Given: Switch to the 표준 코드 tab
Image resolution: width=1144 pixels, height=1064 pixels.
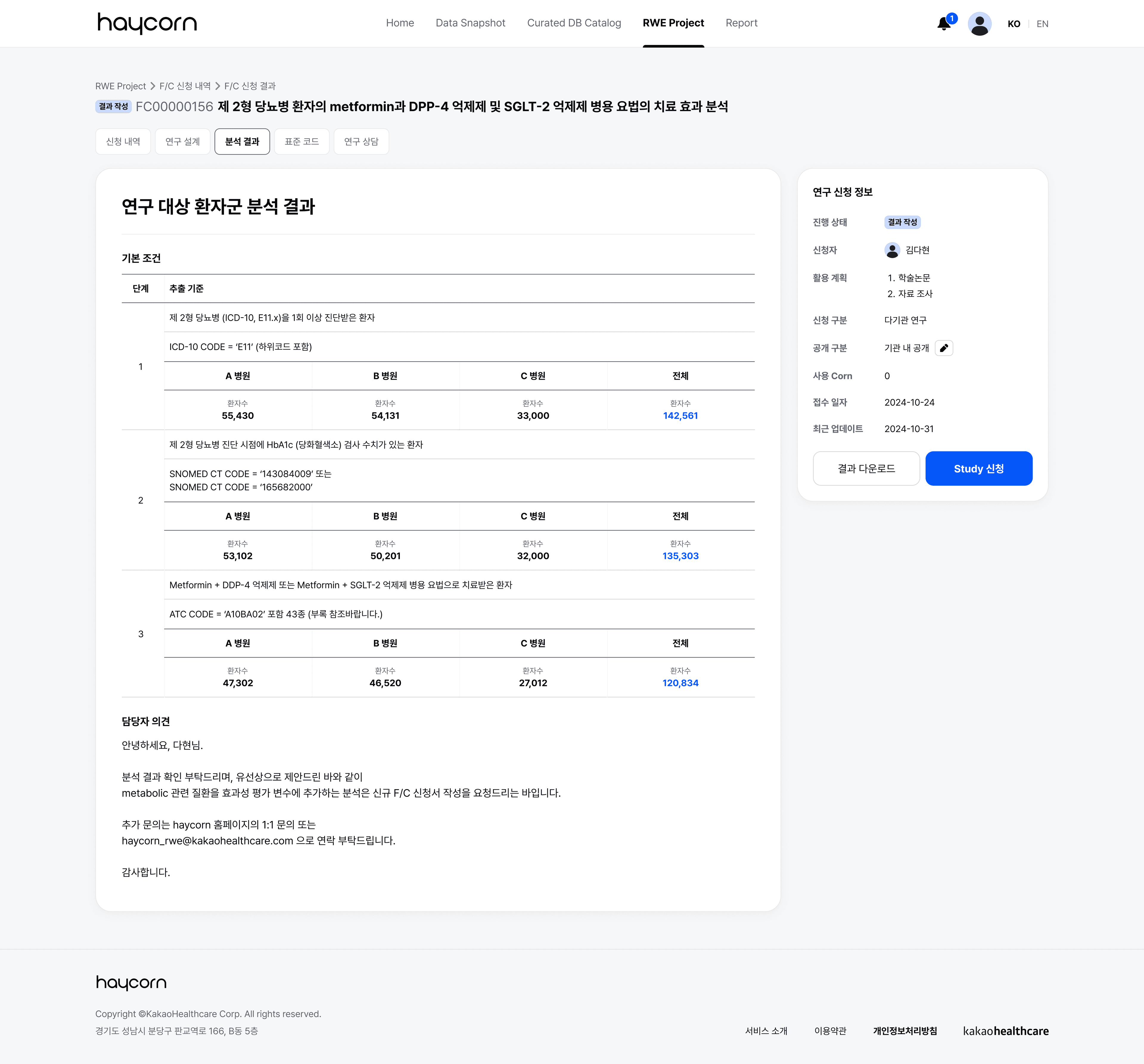Looking at the screenshot, I should [x=301, y=141].
